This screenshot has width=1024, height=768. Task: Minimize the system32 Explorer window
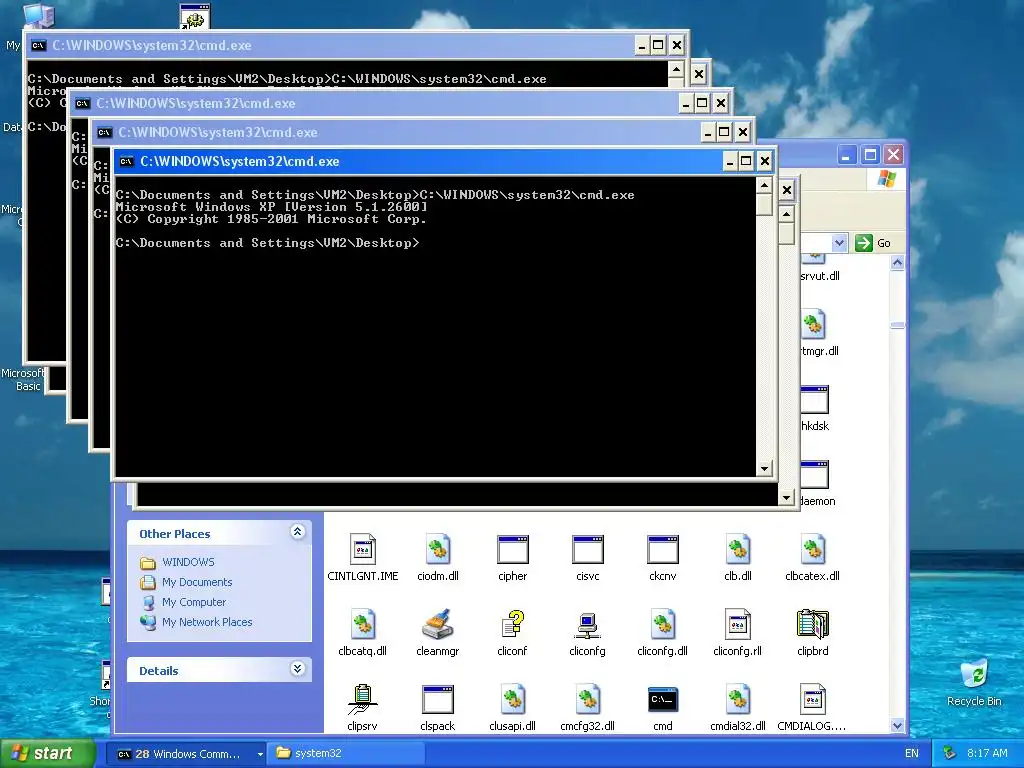pos(847,155)
